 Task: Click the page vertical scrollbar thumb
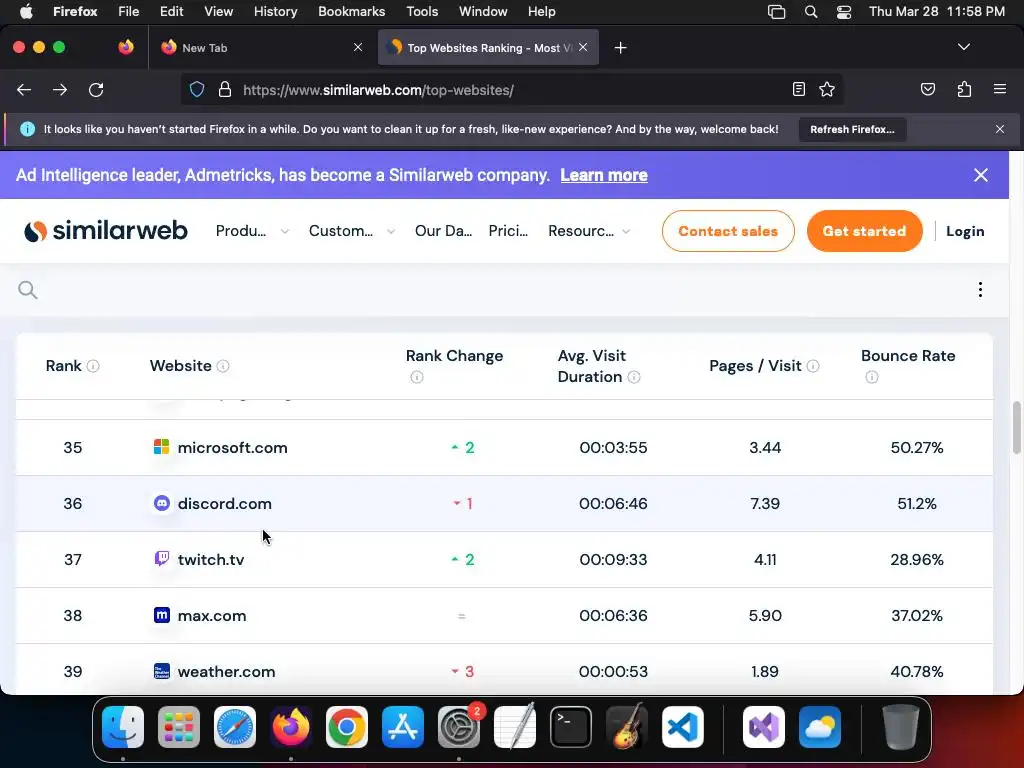(1016, 428)
